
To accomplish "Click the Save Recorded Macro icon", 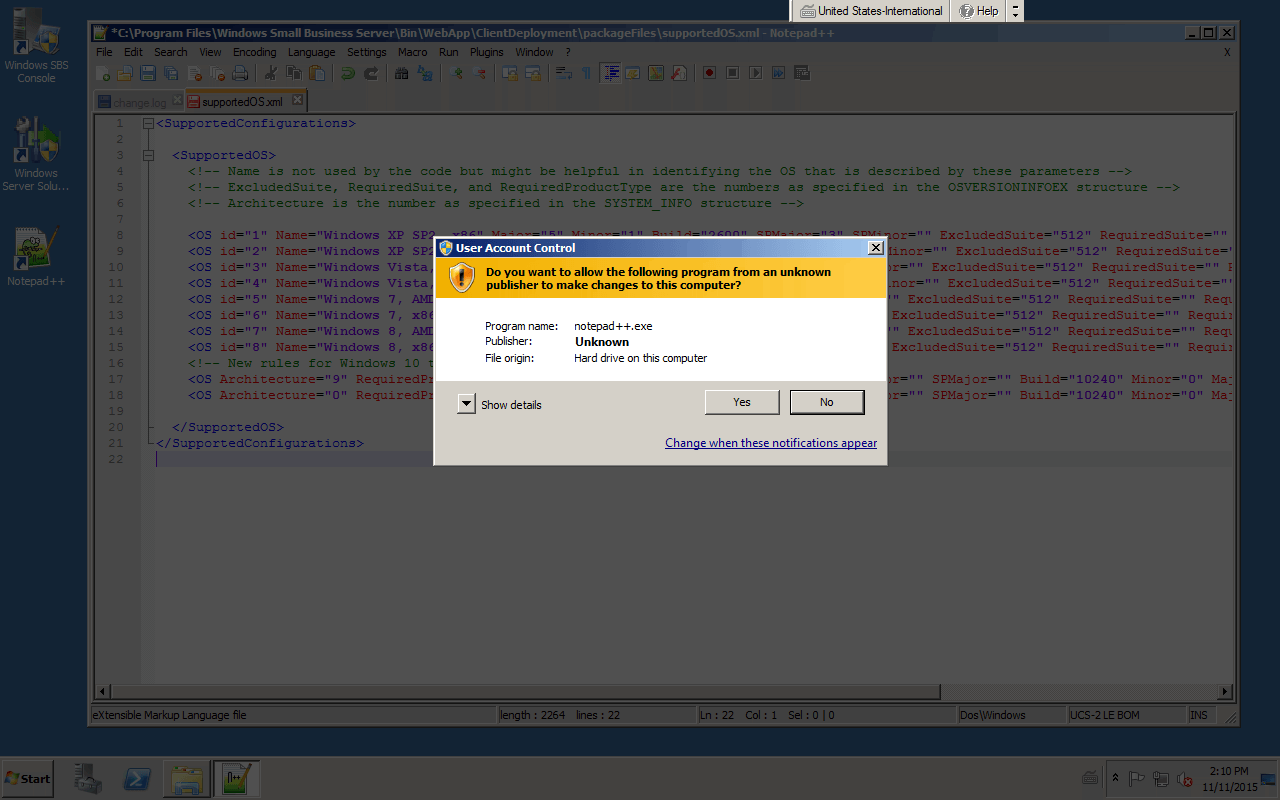I will click(x=801, y=73).
